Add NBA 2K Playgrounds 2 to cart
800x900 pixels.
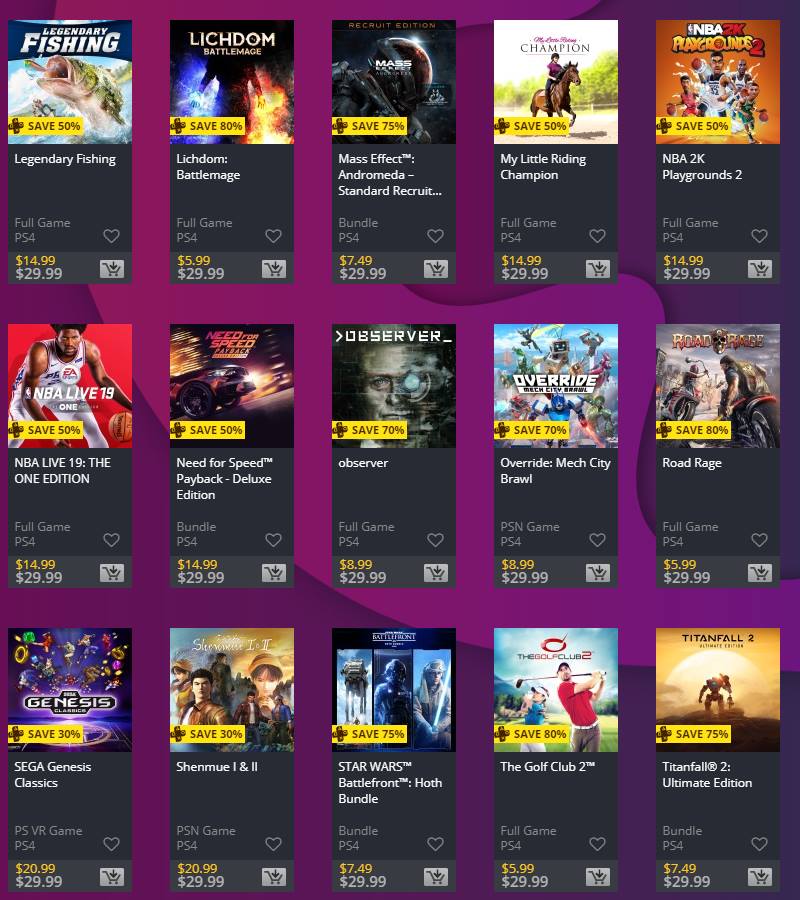pyautogui.click(x=760, y=269)
